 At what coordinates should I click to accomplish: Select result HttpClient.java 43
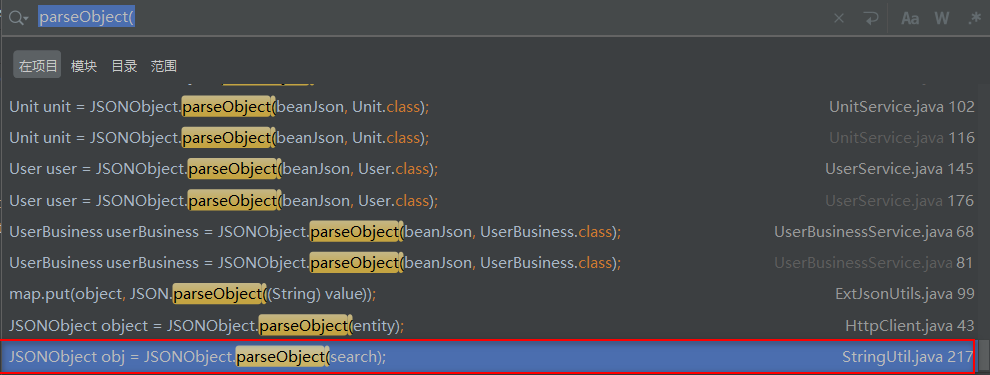click(x=490, y=325)
